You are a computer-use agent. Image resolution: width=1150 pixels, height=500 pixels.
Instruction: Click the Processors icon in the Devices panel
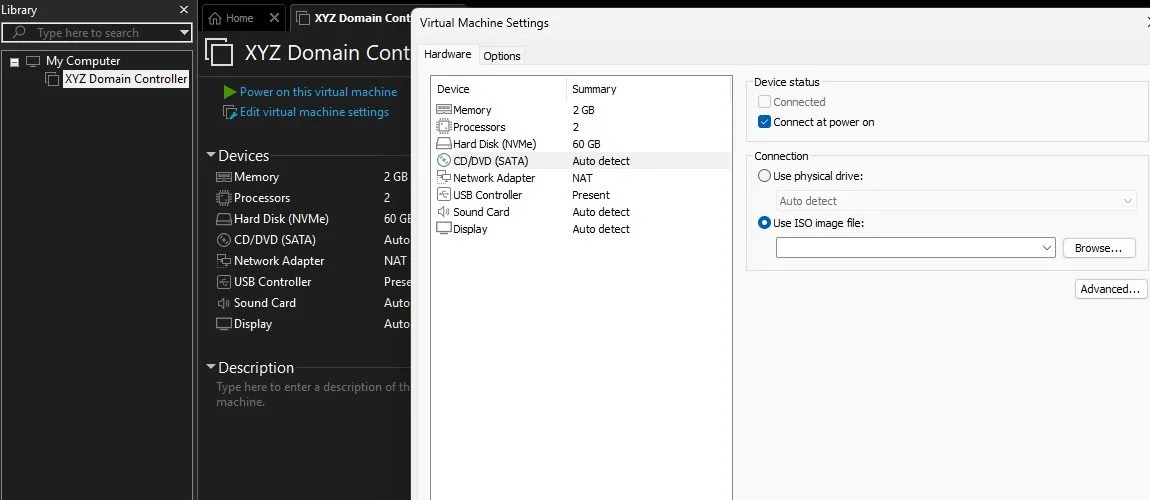pyautogui.click(x=224, y=198)
